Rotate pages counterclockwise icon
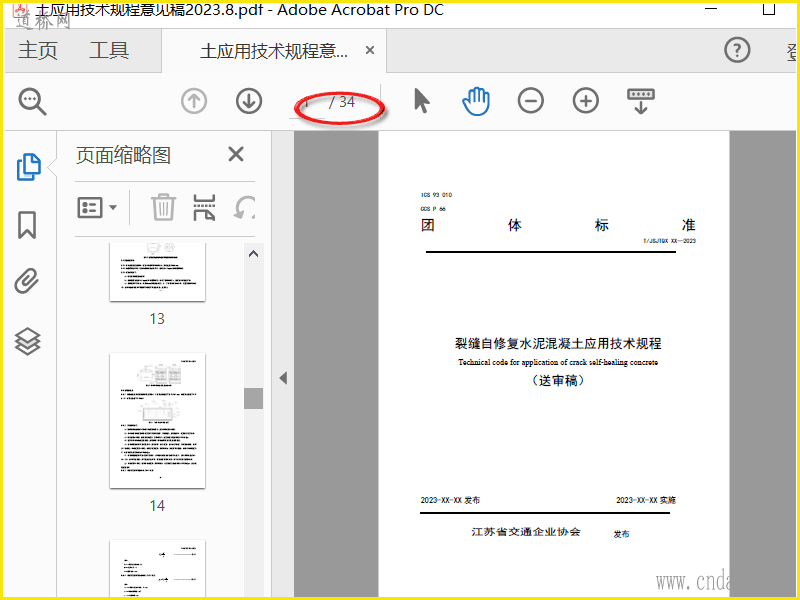This screenshot has height=600, width=800. (x=244, y=208)
